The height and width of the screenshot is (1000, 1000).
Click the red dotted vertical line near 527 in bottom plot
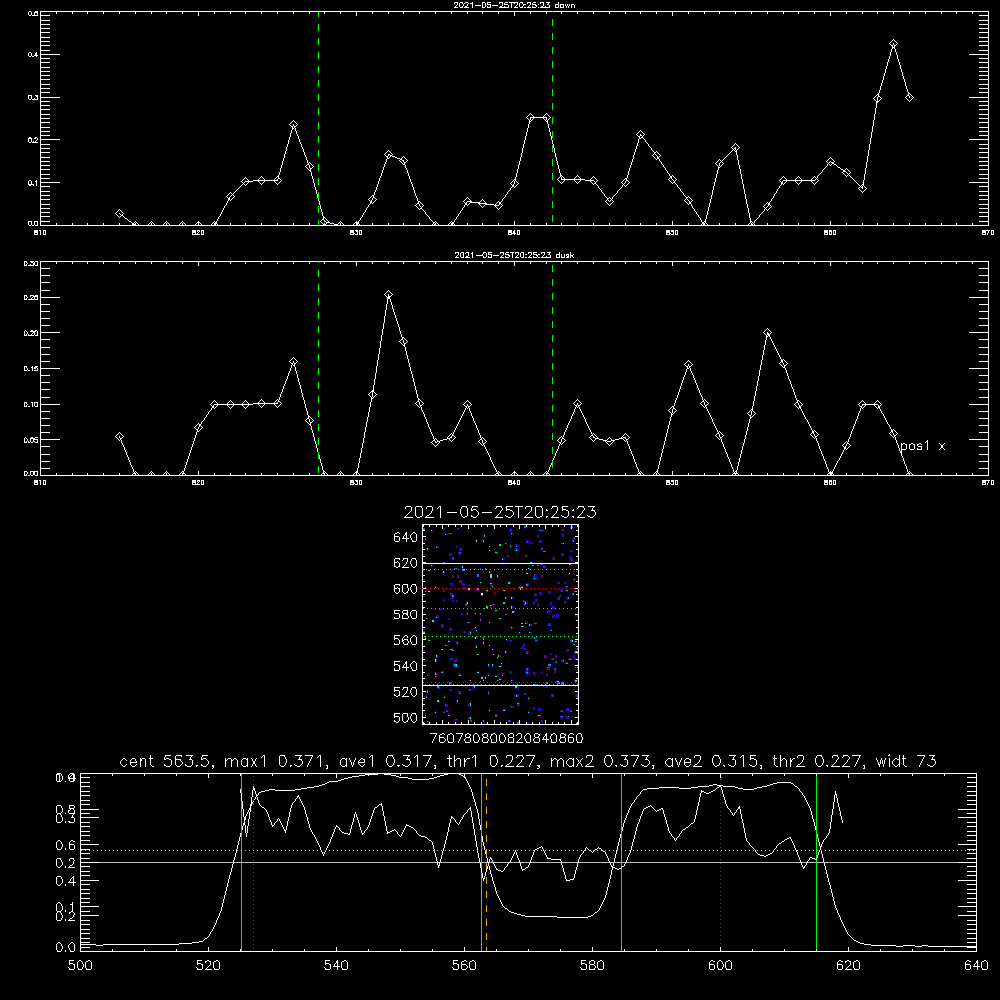[x=254, y=862]
